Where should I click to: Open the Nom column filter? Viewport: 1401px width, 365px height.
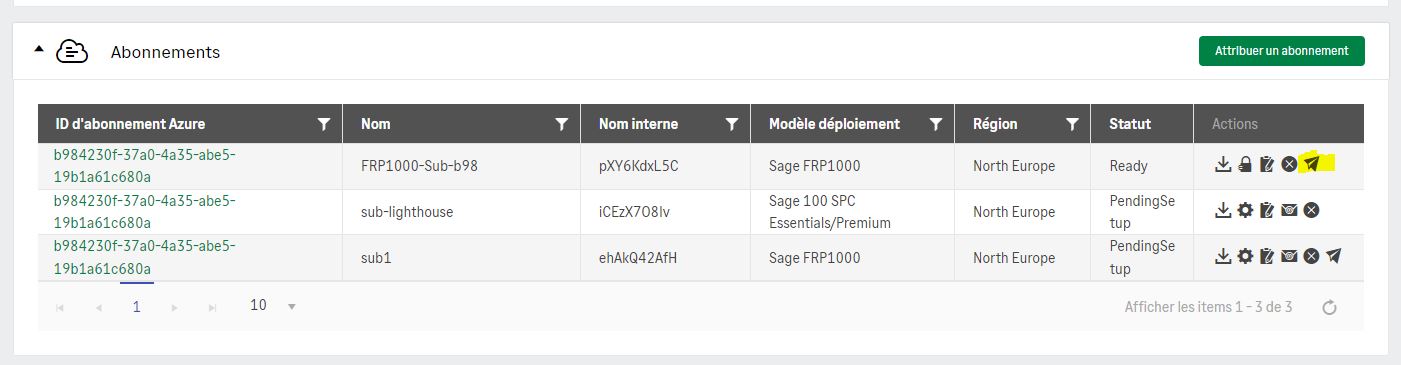coord(561,124)
